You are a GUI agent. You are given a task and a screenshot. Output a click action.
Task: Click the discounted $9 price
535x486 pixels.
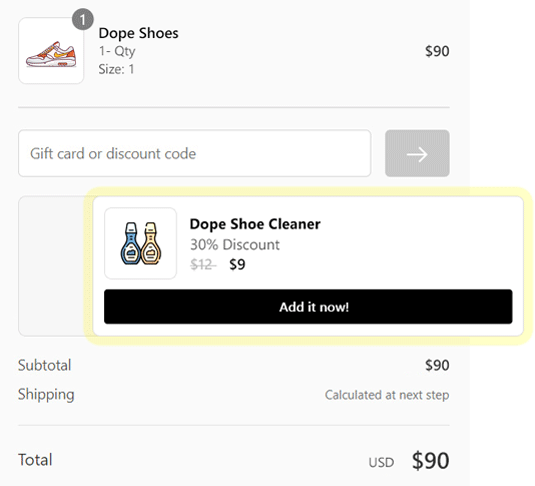(237, 265)
